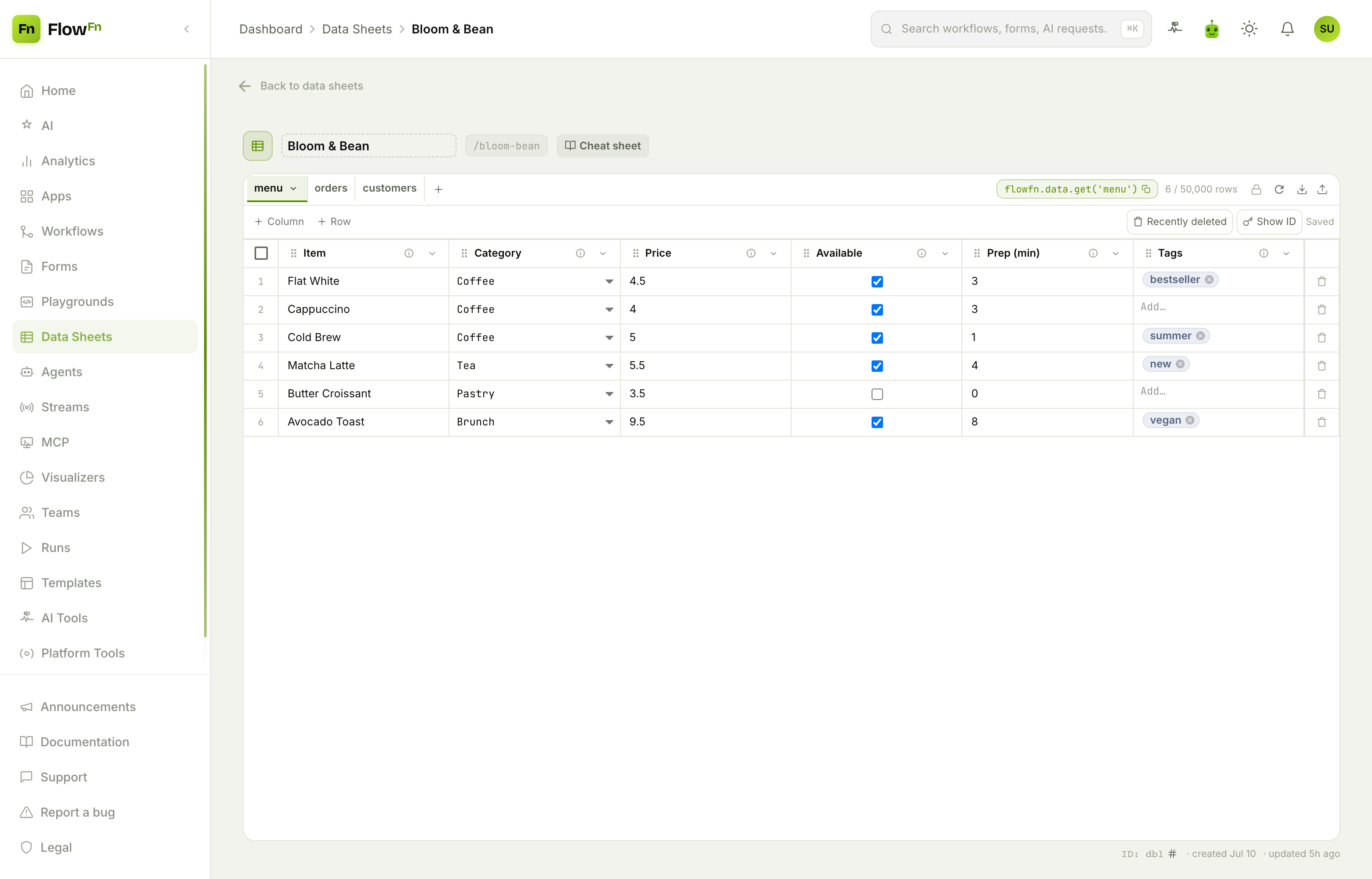Click the green data sheet table icon
The height and width of the screenshot is (879, 1372).
pyautogui.click(x=258, y=146)
